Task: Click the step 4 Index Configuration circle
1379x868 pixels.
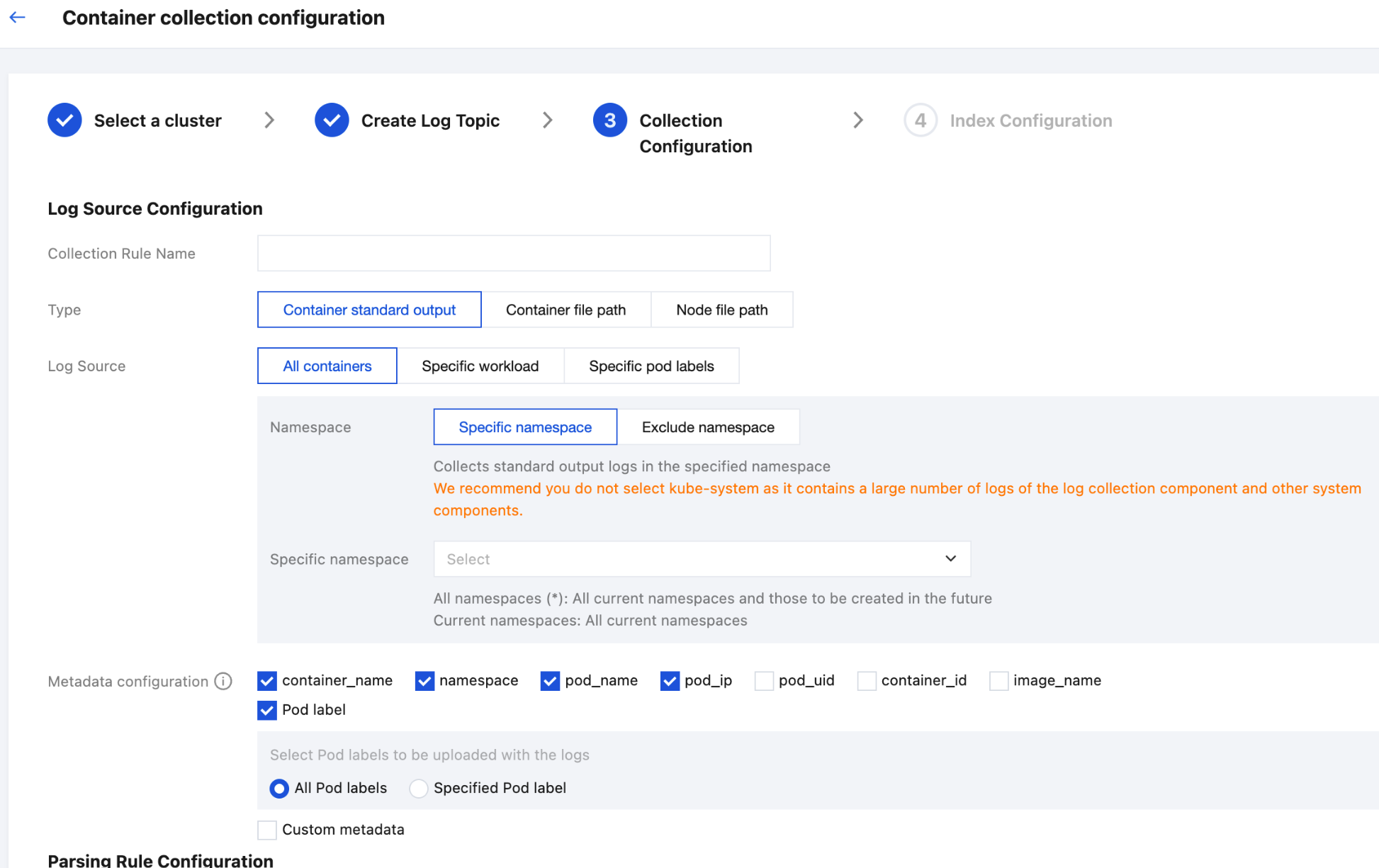Action: (x=920, y=120)
